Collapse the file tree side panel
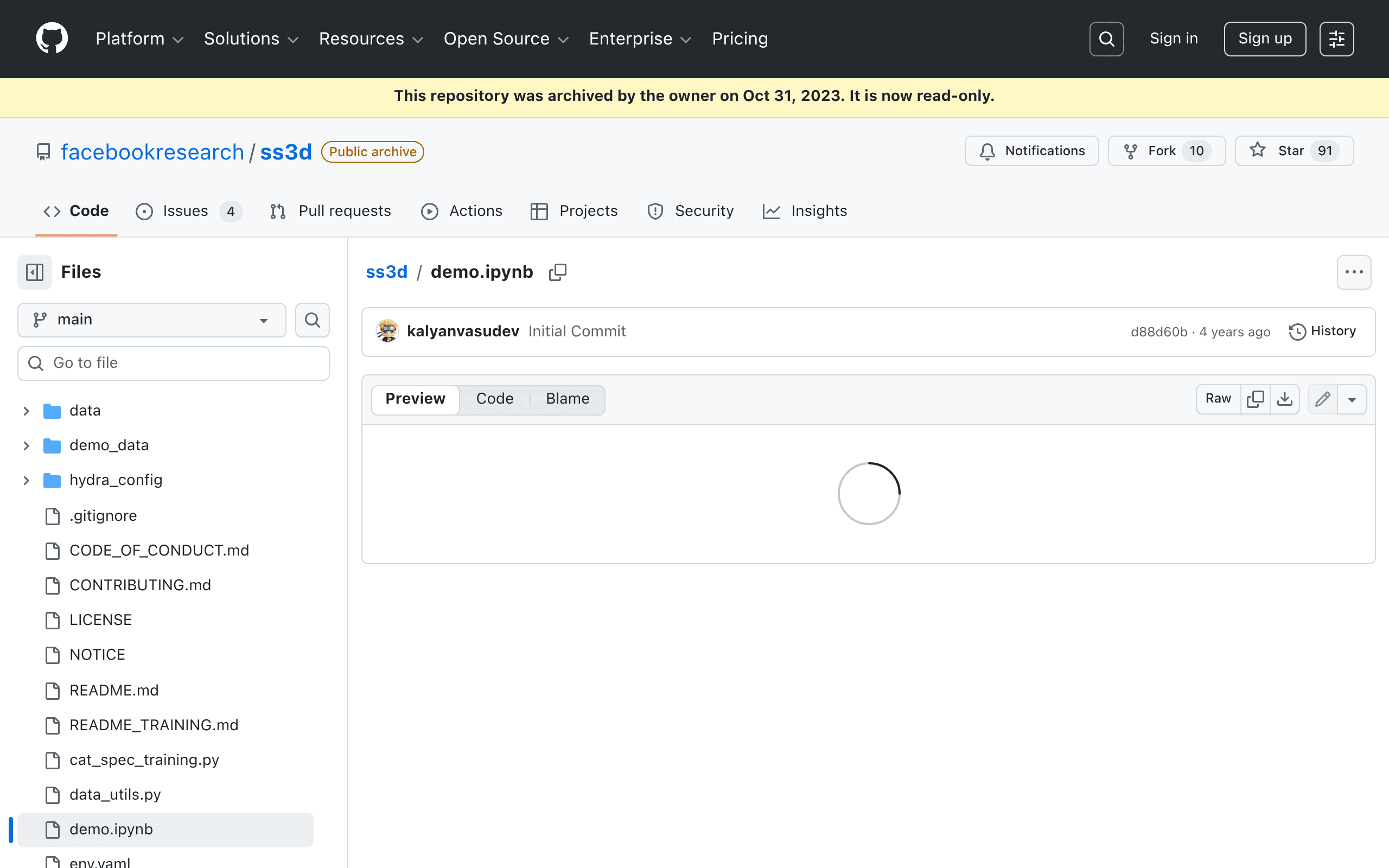The height and width of the screenshot is (868, 1389). 34,272
